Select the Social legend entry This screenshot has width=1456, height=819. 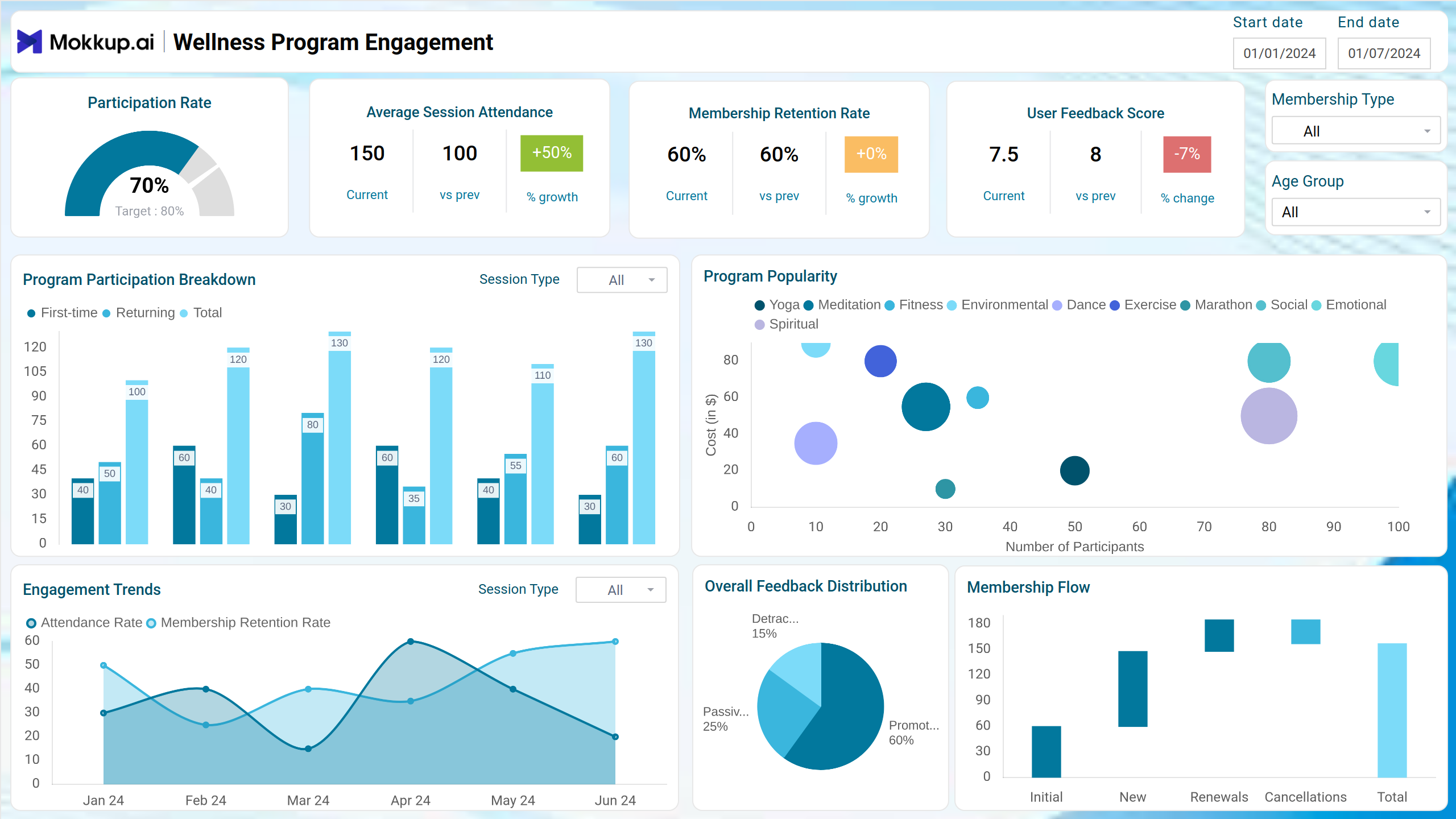coord(1281,305)
